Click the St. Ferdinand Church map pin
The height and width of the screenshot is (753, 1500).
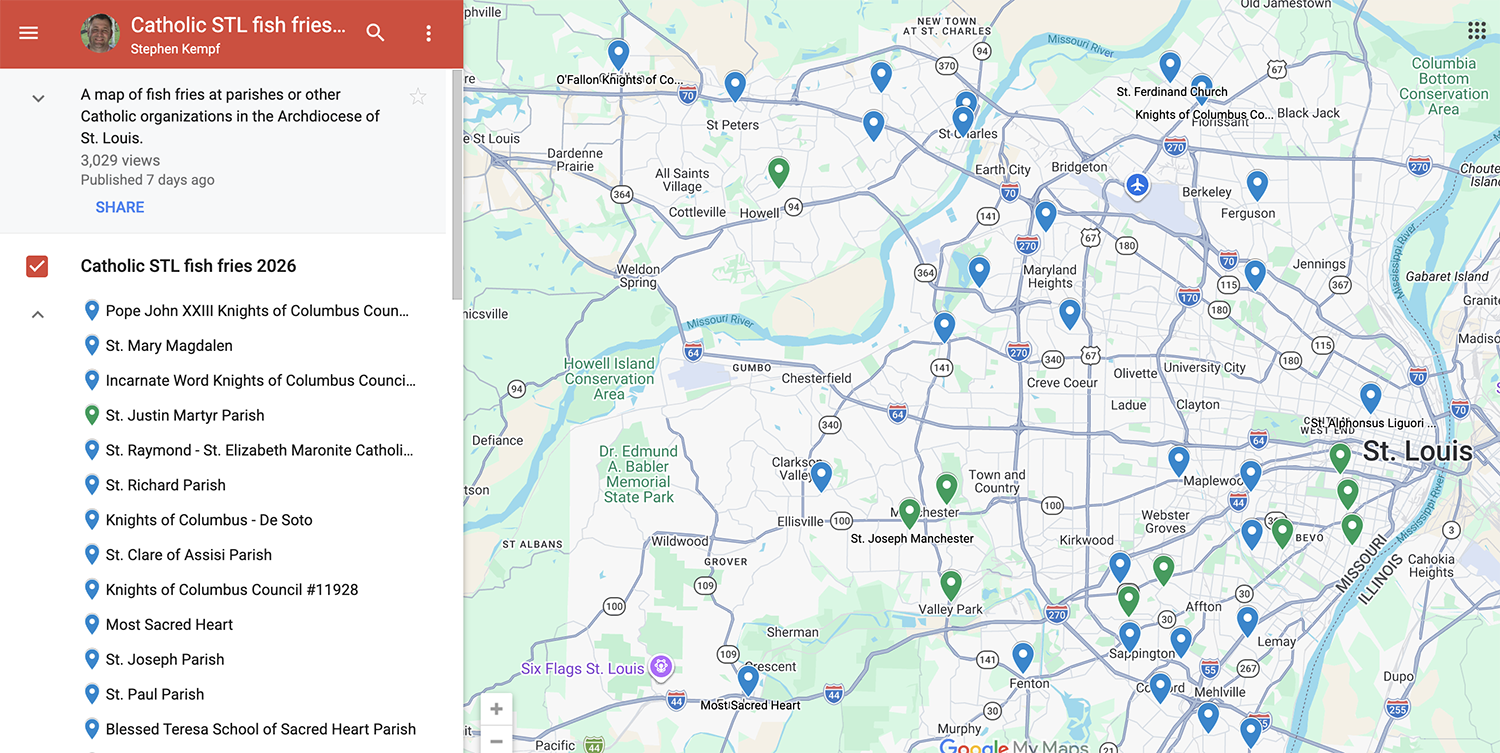point(1170,66)
